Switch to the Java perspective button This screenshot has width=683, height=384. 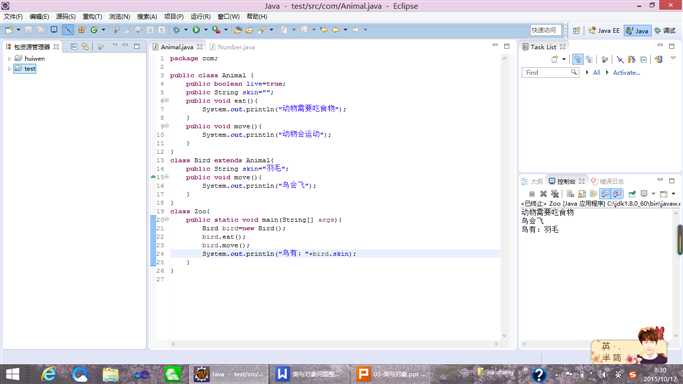(637, 30)
